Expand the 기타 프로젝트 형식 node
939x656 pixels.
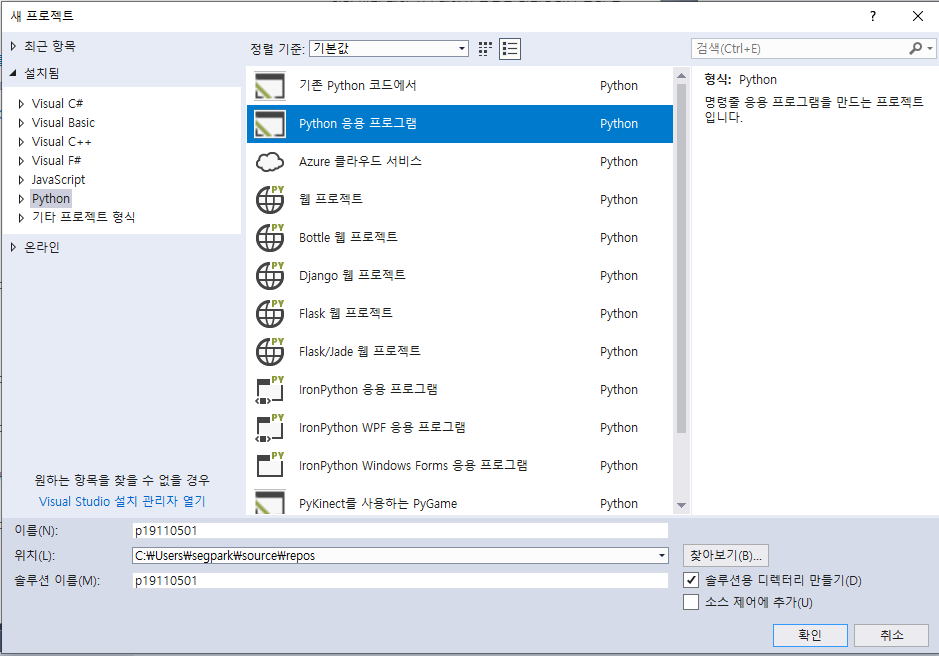click(x=21, y=217)
